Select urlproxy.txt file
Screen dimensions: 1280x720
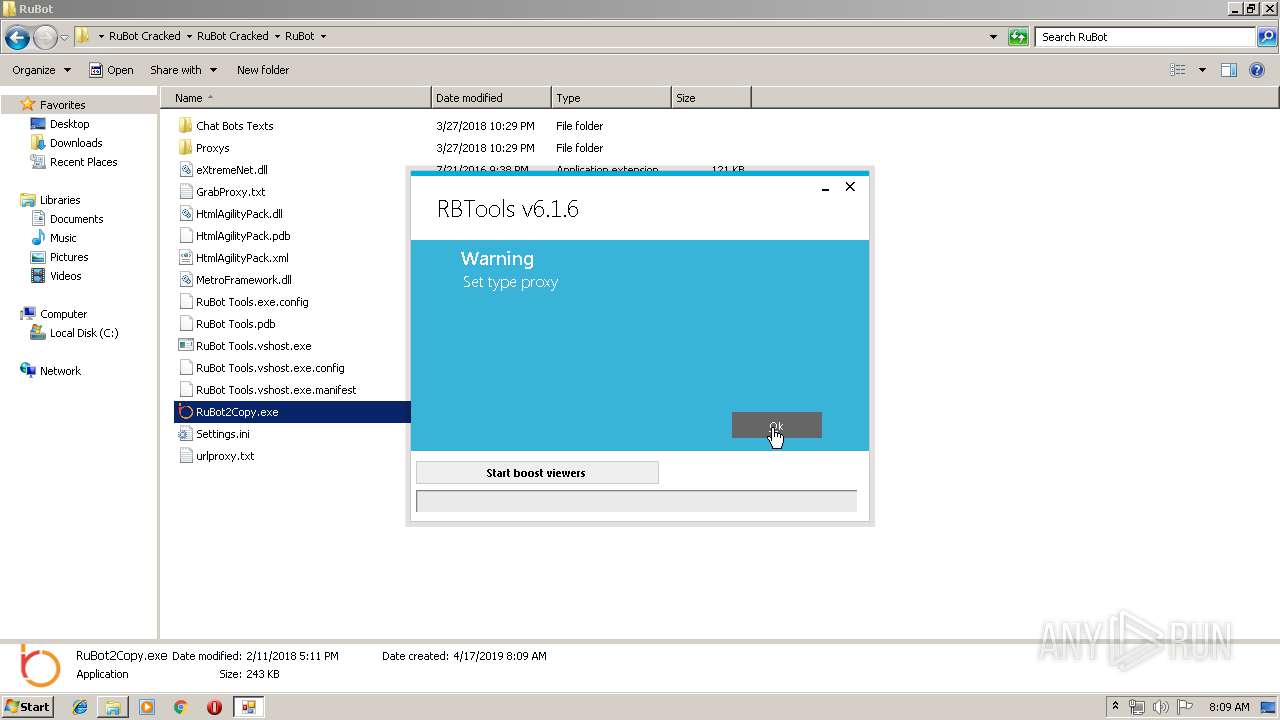pos(225,456)
